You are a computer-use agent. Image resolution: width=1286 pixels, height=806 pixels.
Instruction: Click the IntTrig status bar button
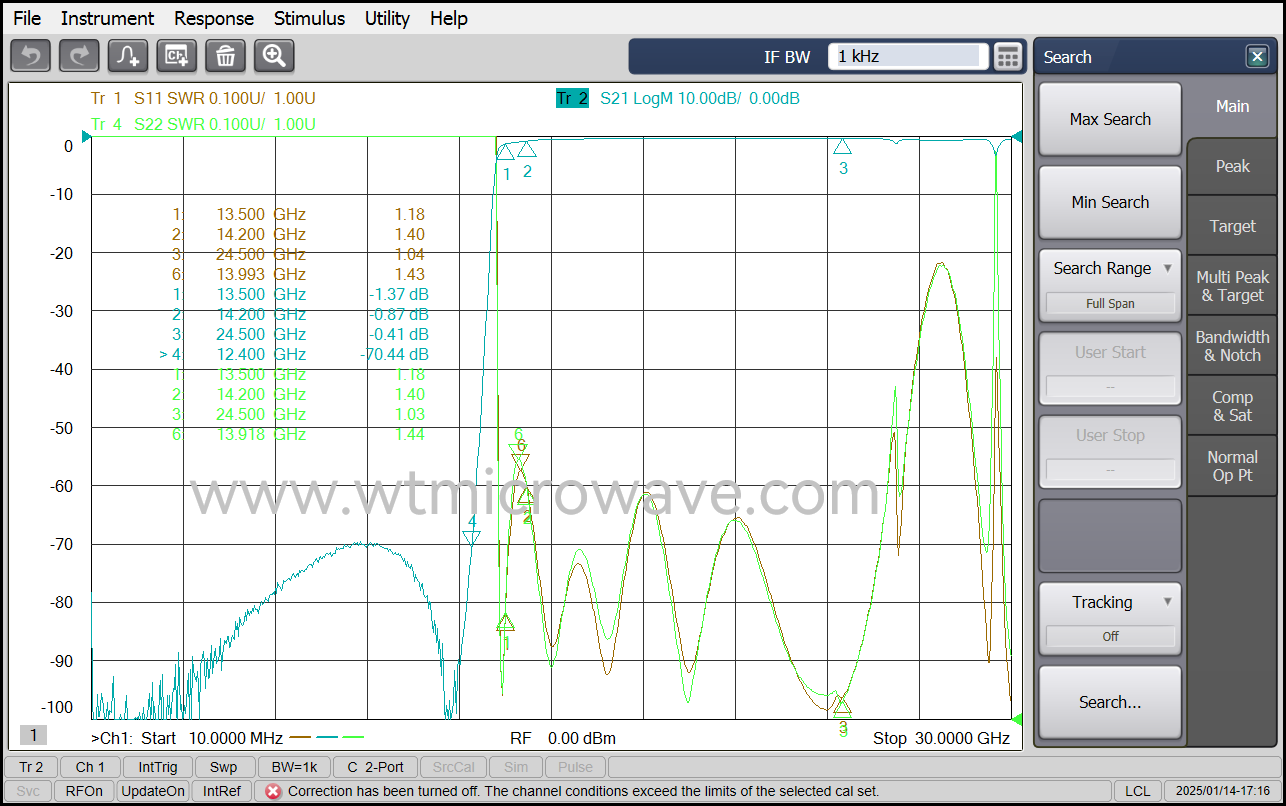(x=158, y=767)
